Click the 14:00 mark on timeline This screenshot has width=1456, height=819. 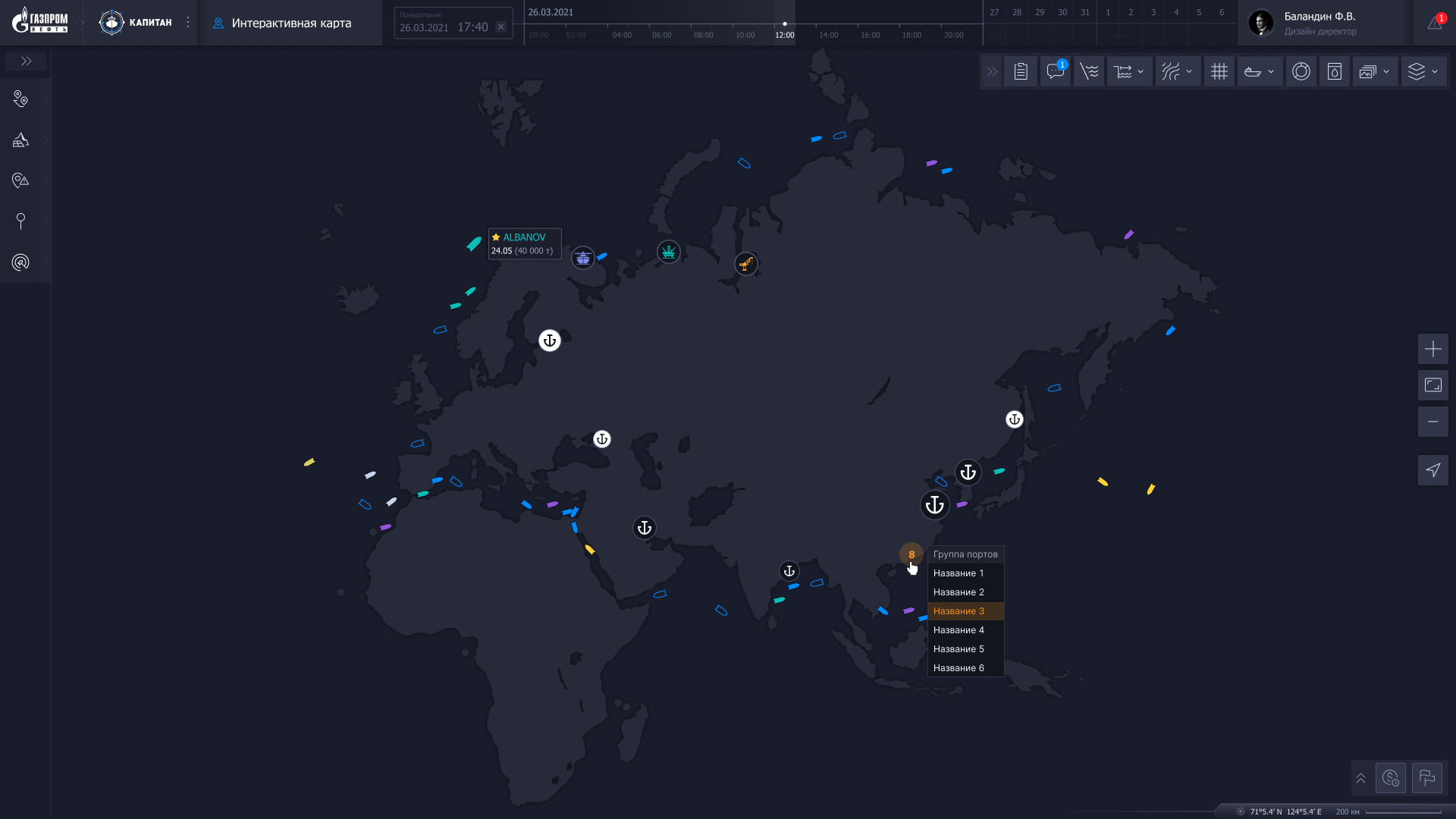[x=828, y=35]
